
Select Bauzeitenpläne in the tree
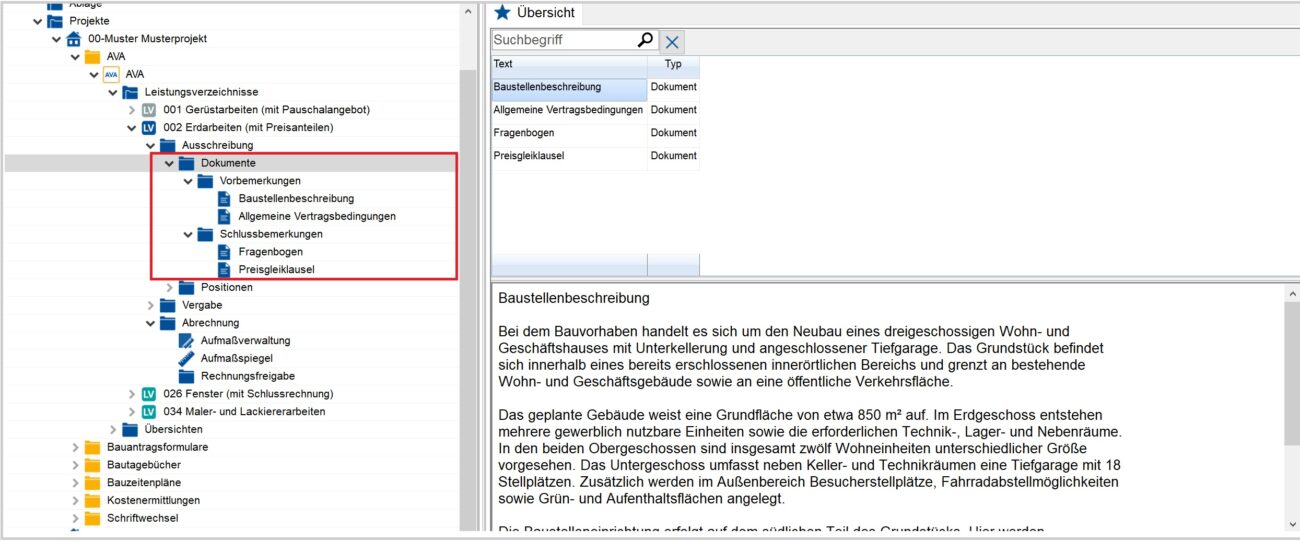(x=145, y=483)
